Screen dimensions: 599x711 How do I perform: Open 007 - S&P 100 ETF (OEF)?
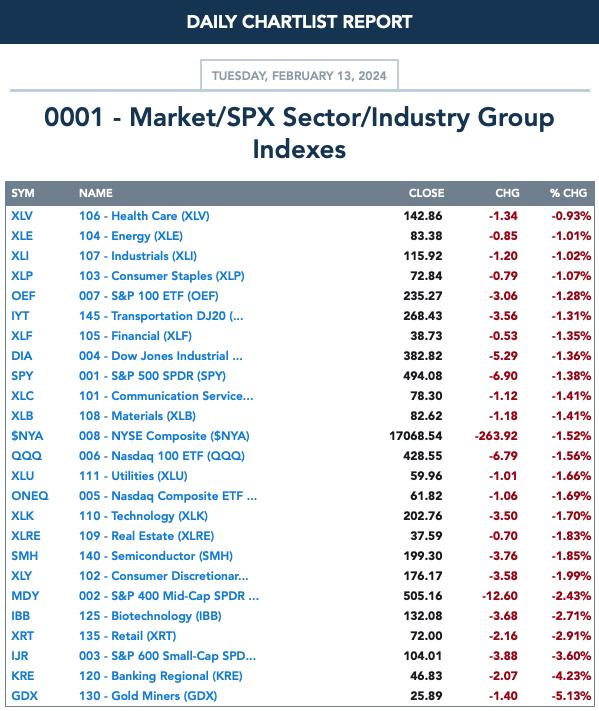pyautogui.click(x=149, y=296)
